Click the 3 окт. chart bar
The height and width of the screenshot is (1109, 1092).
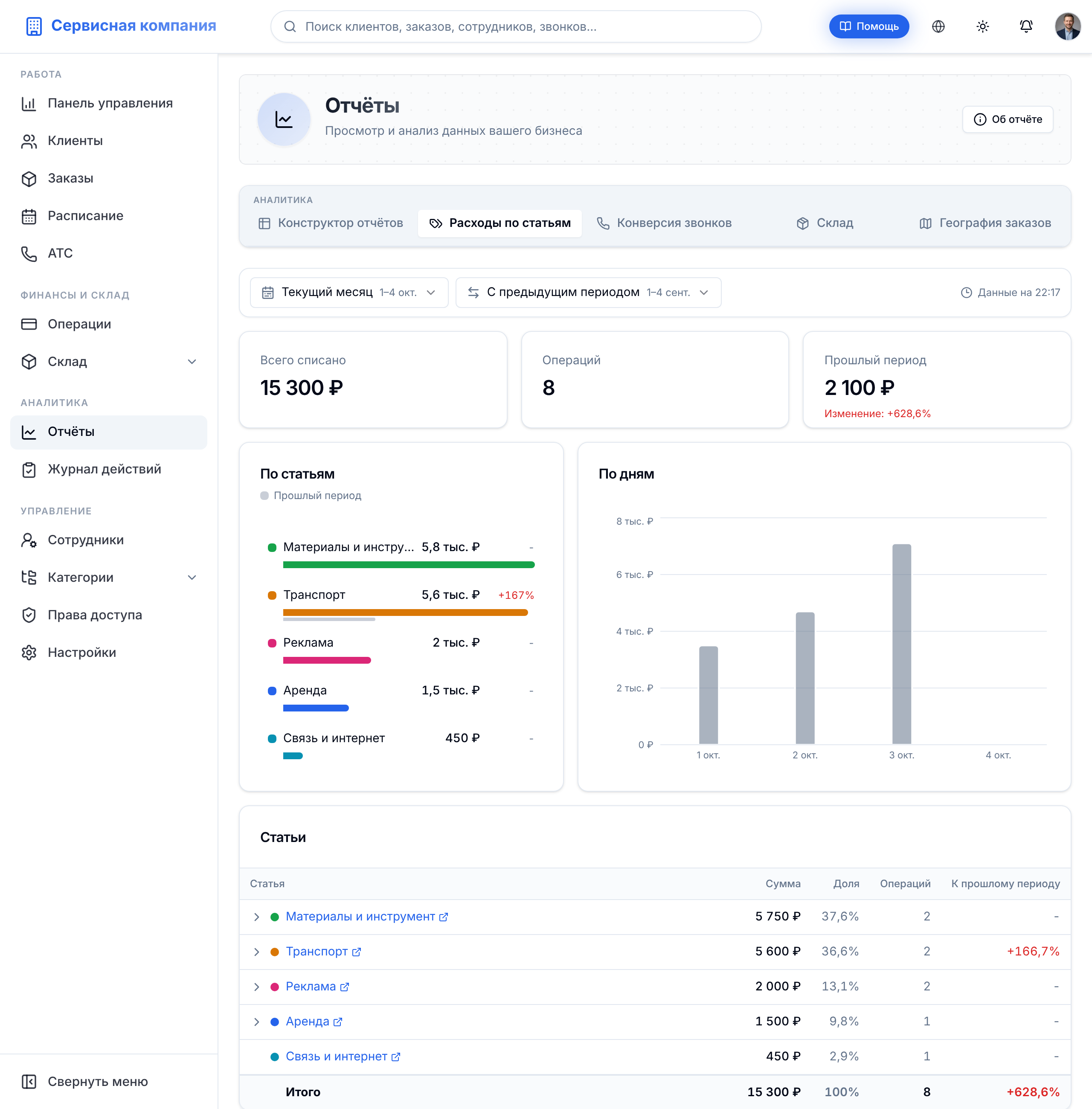[x=901, y=644]
